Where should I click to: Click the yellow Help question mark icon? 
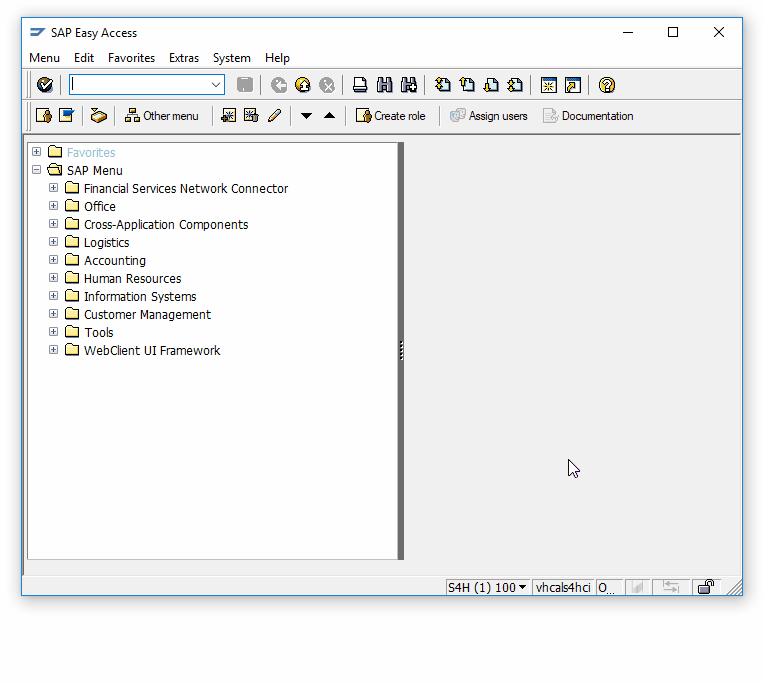click(607, 85)
